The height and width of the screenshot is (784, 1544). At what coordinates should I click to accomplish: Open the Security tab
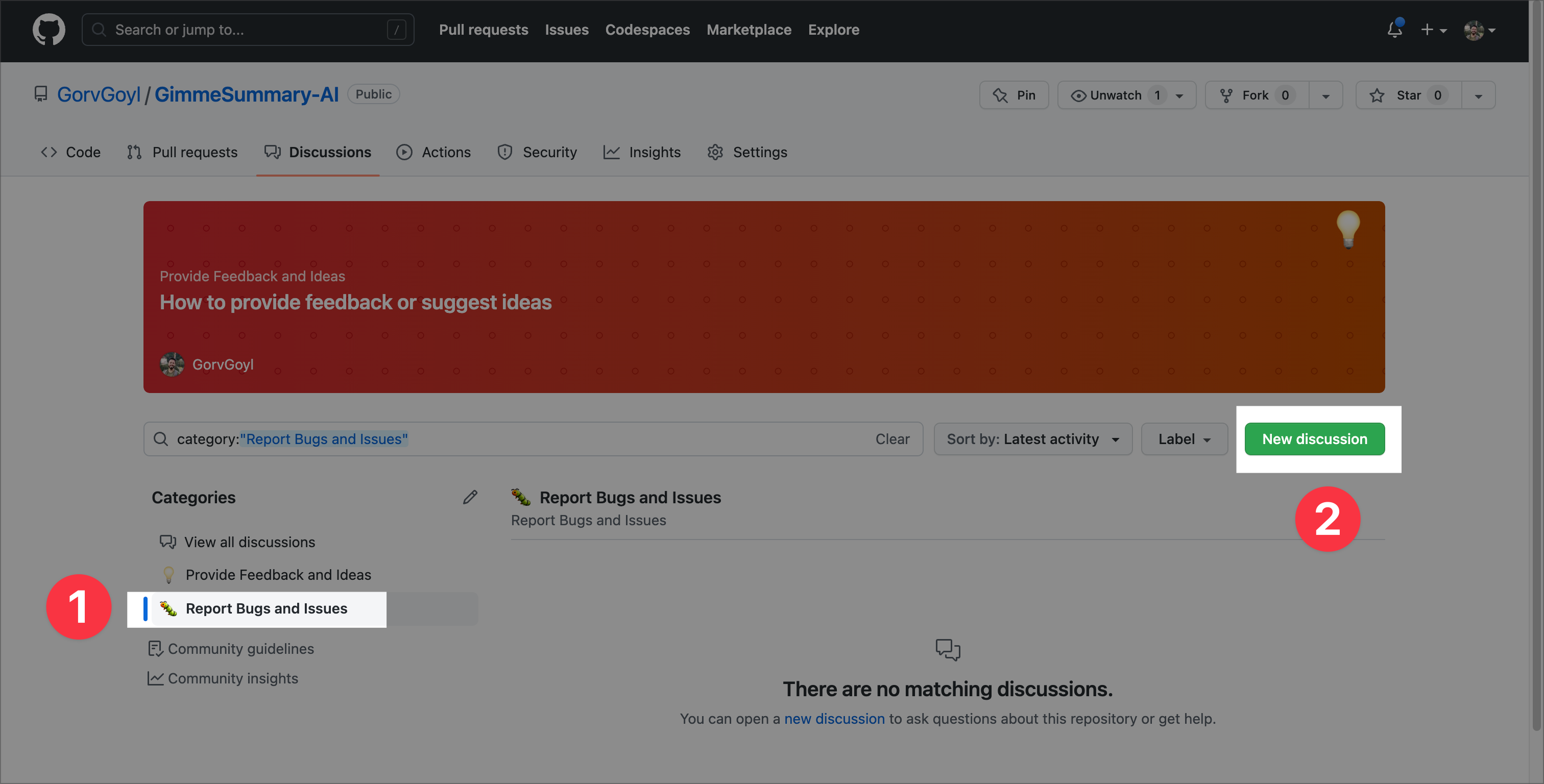tap(537, 152)
